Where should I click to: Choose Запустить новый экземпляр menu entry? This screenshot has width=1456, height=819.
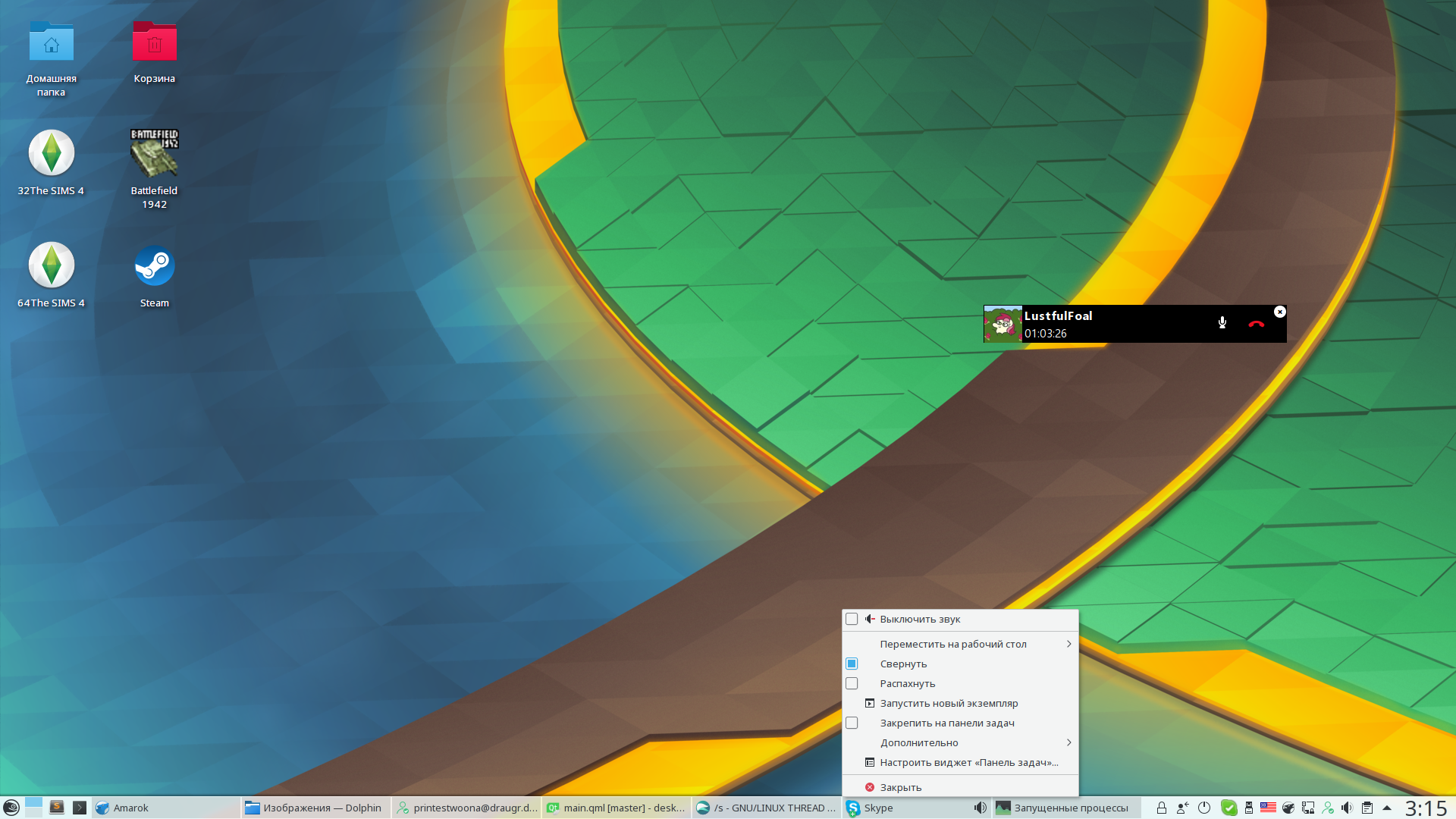960,703
